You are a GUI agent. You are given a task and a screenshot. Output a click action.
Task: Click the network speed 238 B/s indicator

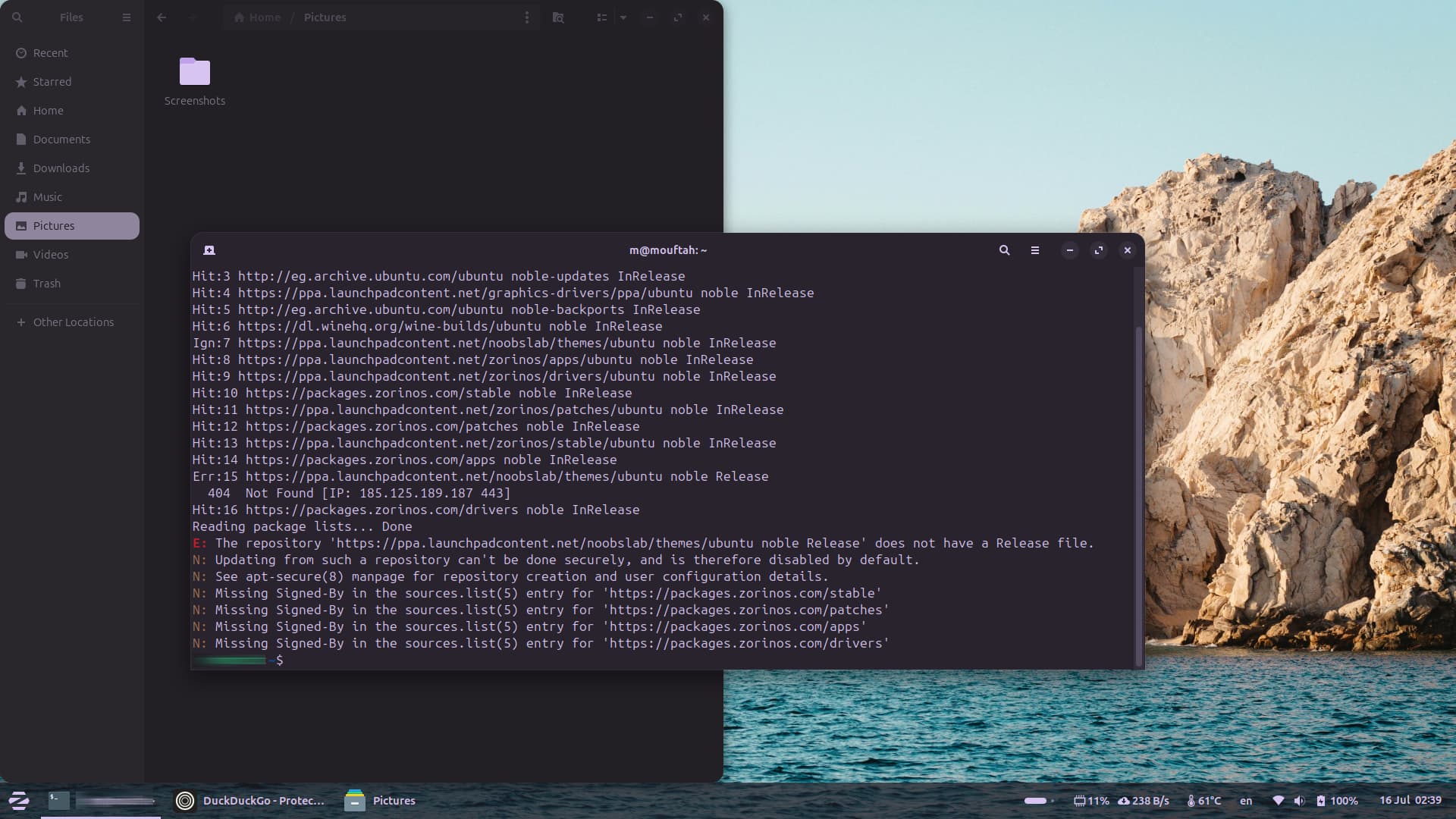tap(1144, 801)
